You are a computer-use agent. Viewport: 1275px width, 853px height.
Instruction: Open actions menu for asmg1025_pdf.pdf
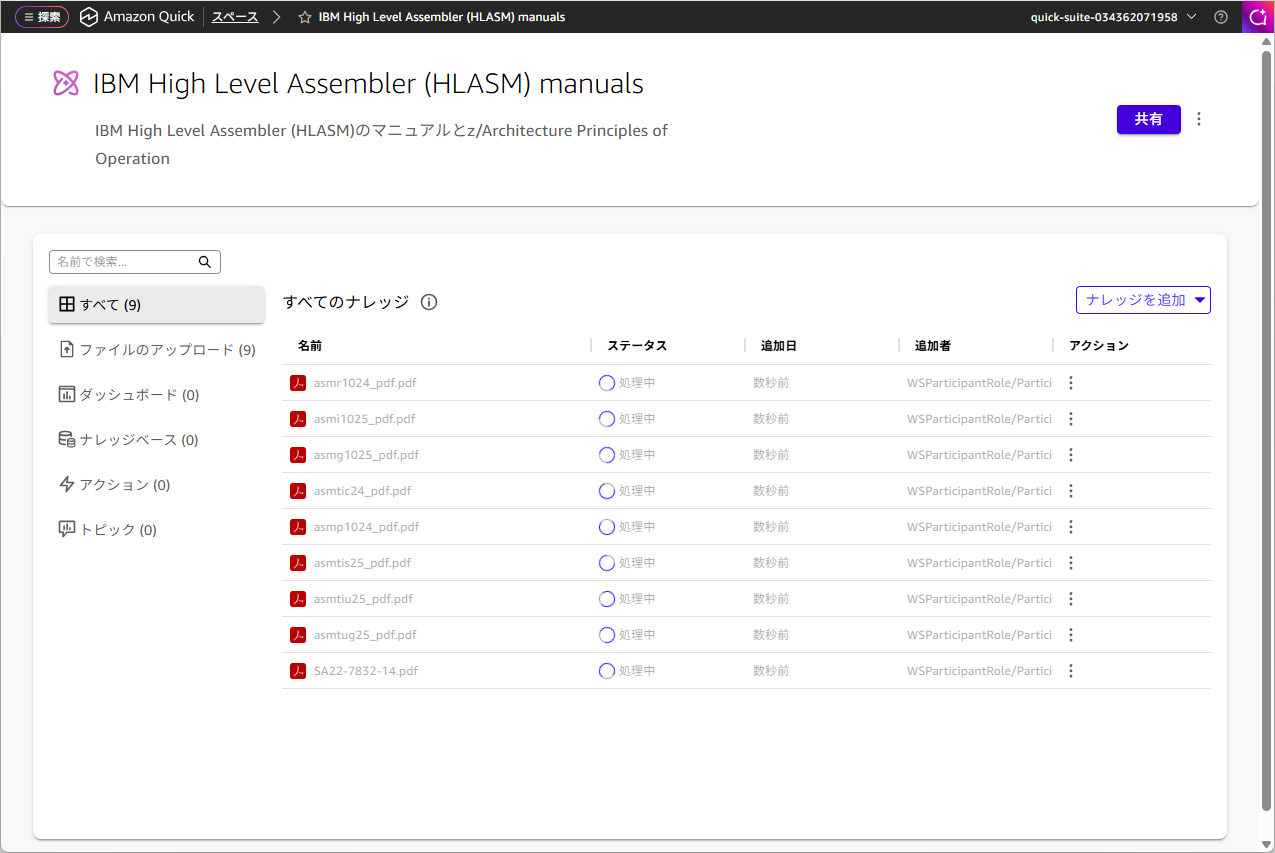click(x=1071, y=455)
